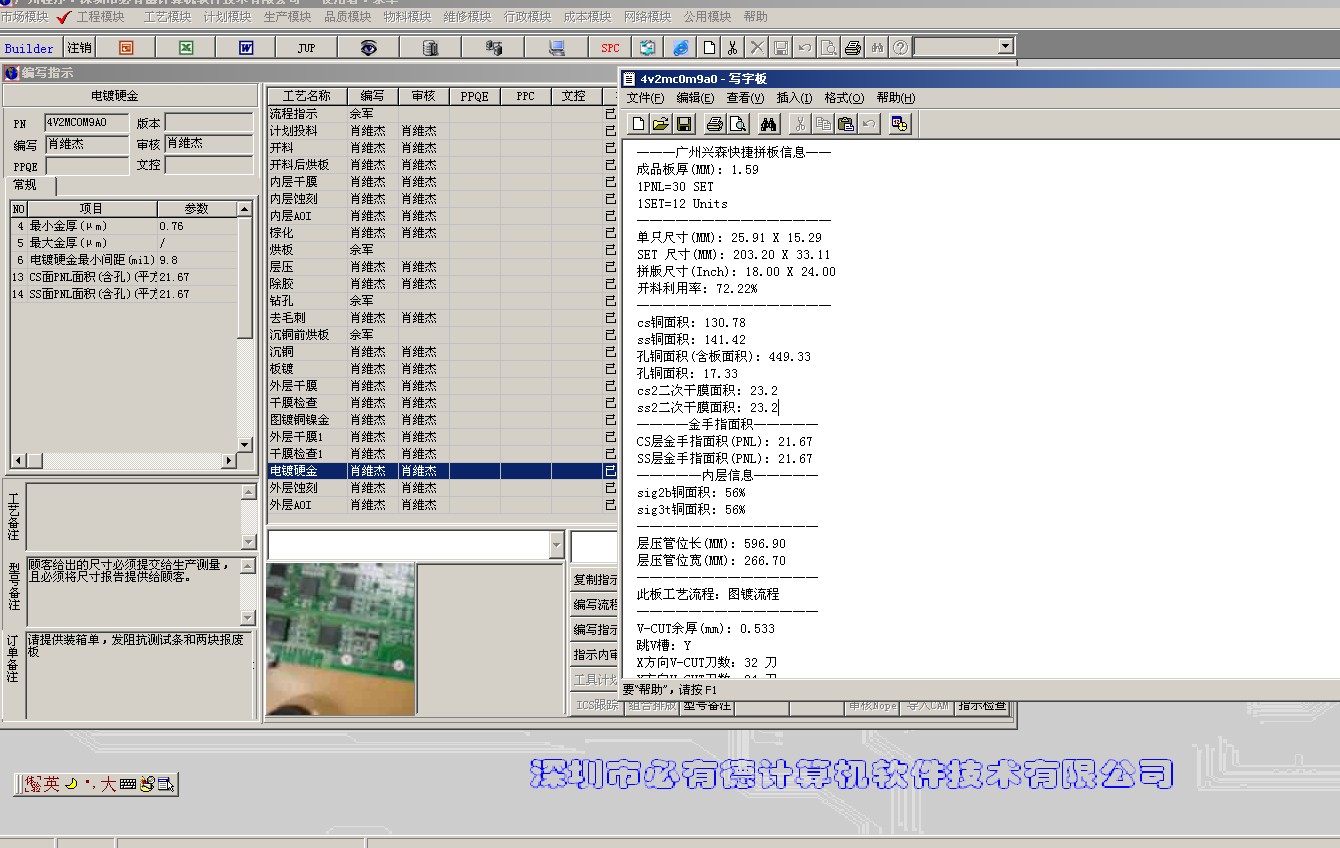Click the PCB board thumbnail image
1340x848 pixels.
click(x=341, y=639)
